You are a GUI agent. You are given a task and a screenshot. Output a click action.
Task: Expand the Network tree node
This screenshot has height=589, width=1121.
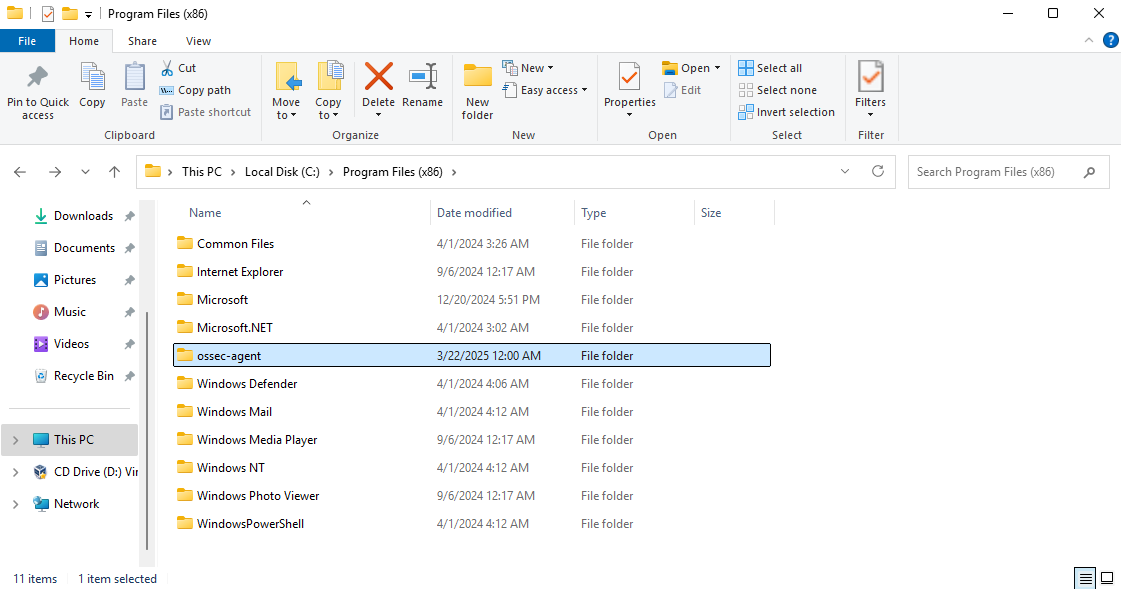coord(16,504)
